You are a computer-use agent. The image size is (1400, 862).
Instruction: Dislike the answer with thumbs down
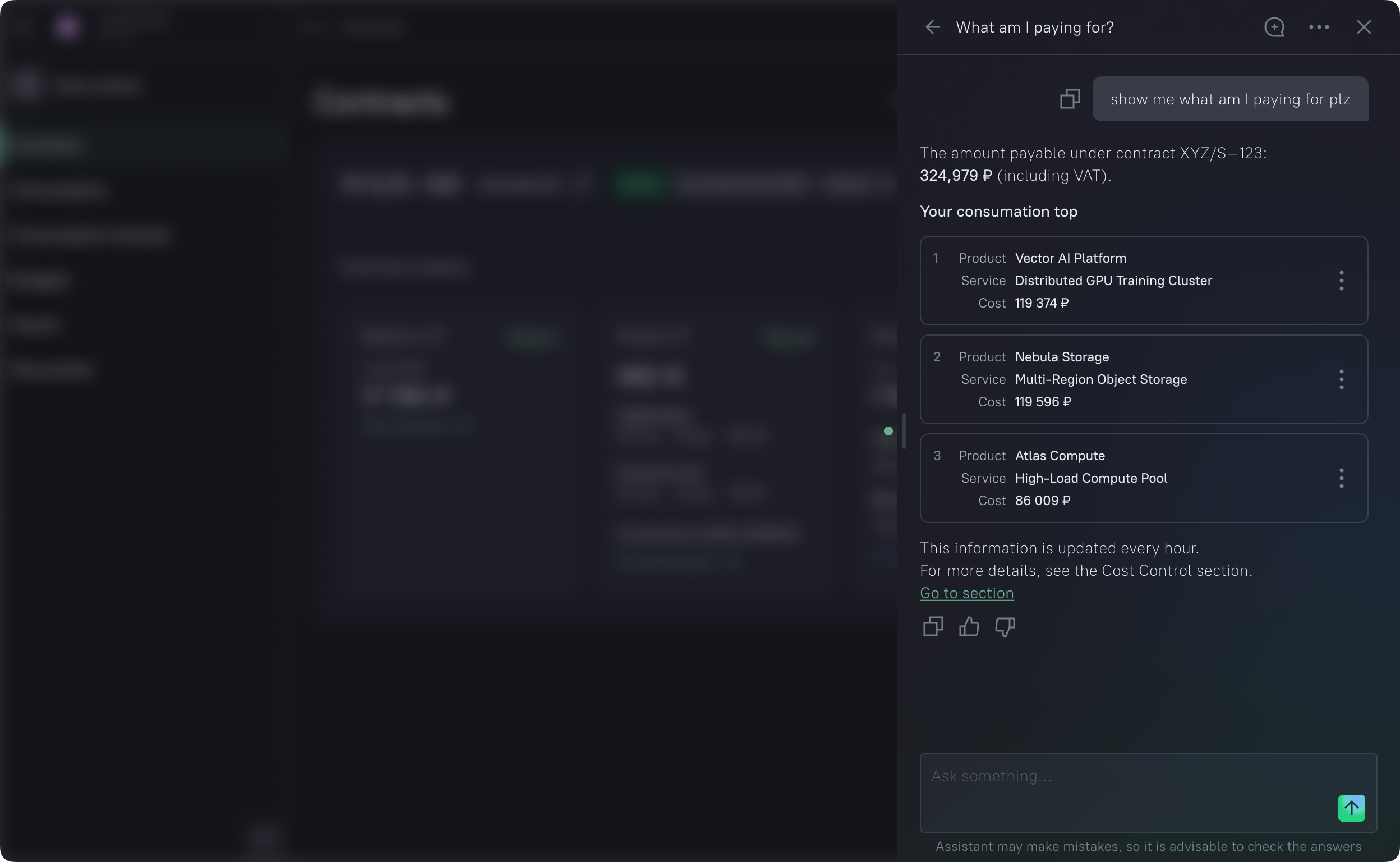1005,626
